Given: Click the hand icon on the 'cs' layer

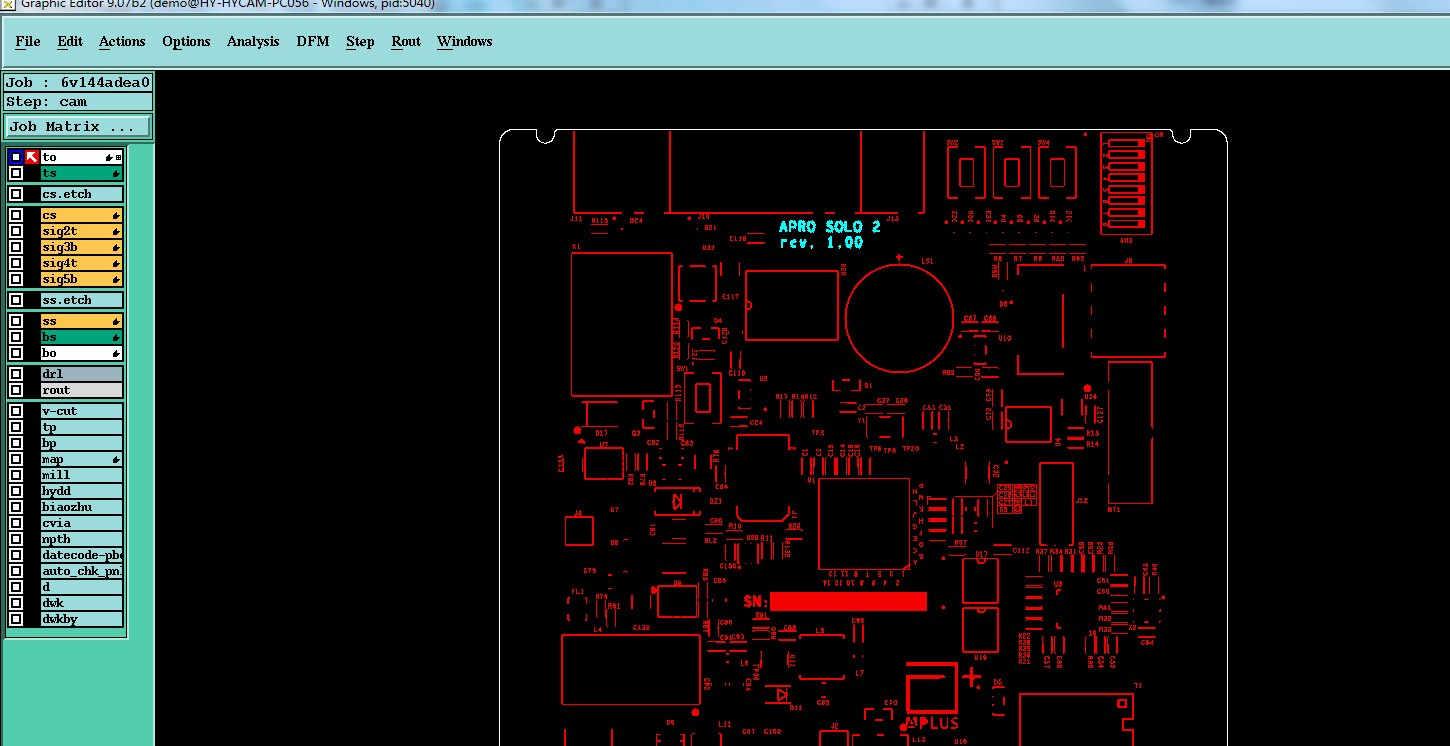Looking at the screenshot, I should [116, 216].
